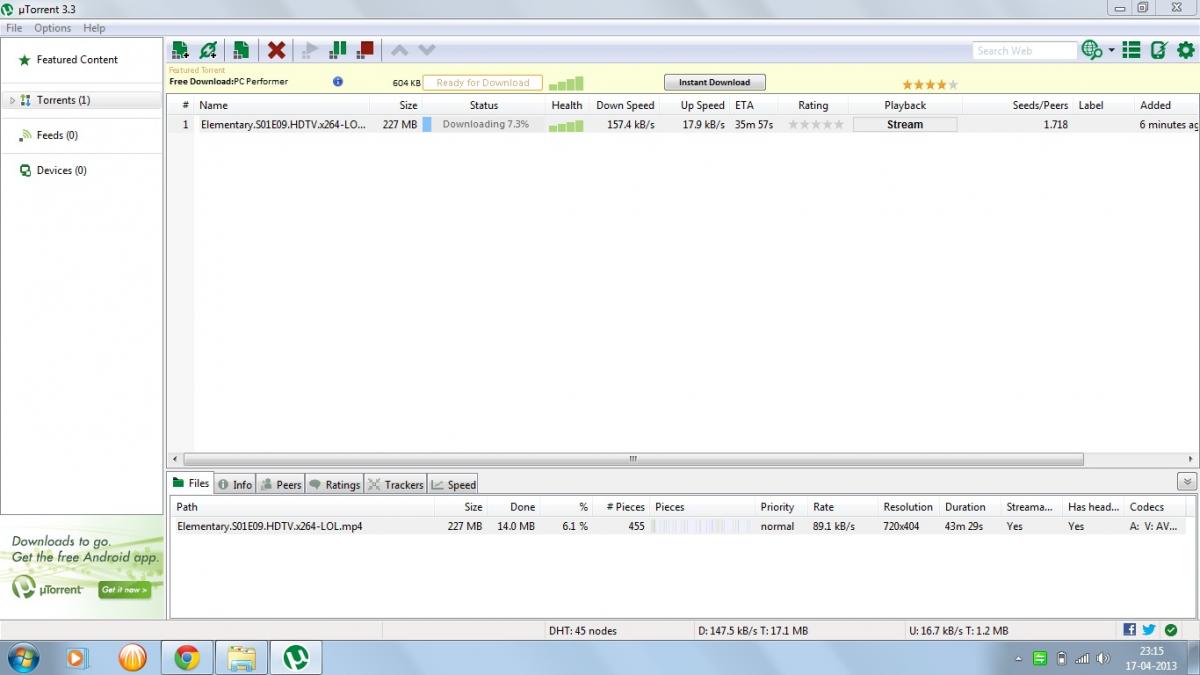
Task: Move torrent down the queue arrow
Action: click(x=427, y=50)
